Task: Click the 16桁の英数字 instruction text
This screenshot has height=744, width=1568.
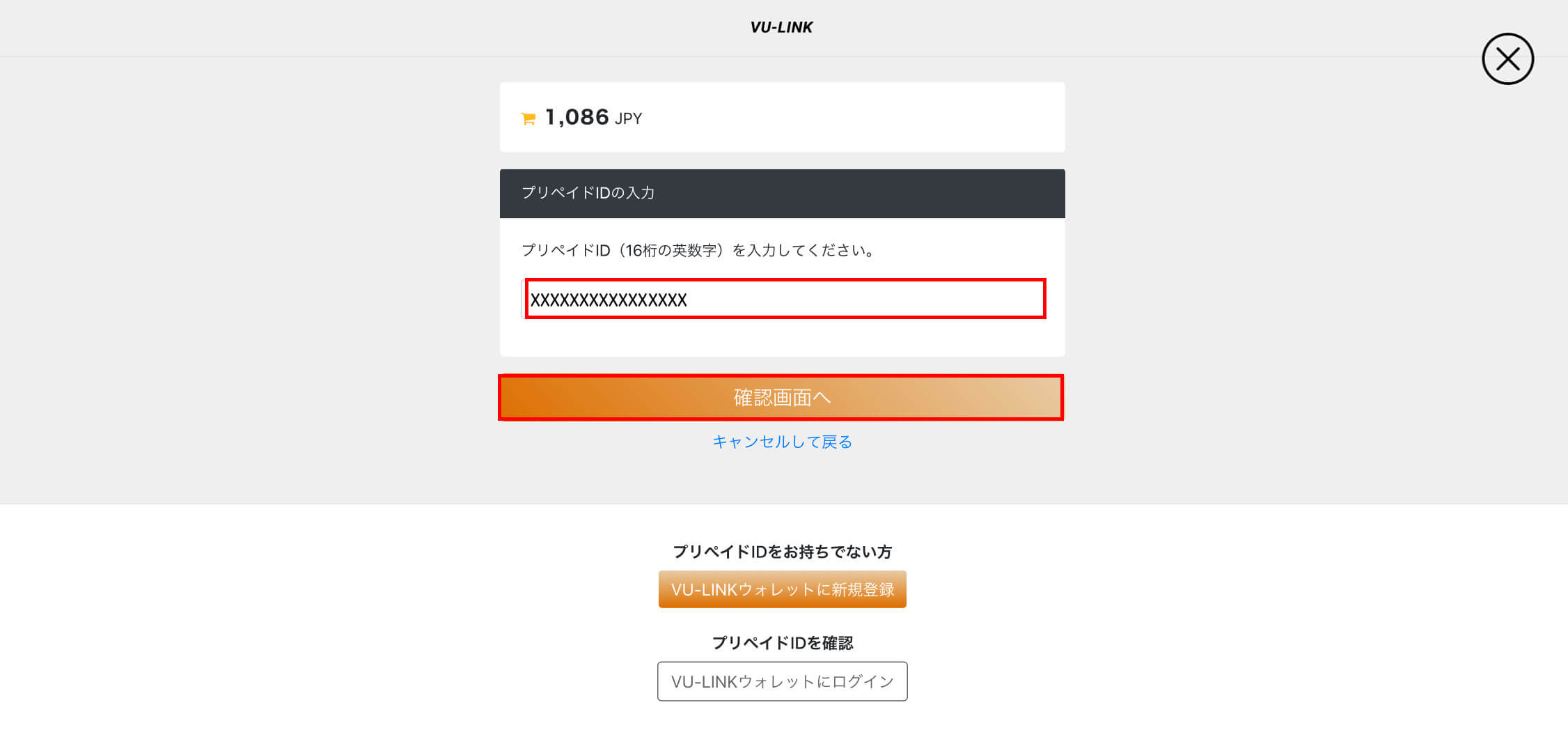Action: click(x=670, y=250)
